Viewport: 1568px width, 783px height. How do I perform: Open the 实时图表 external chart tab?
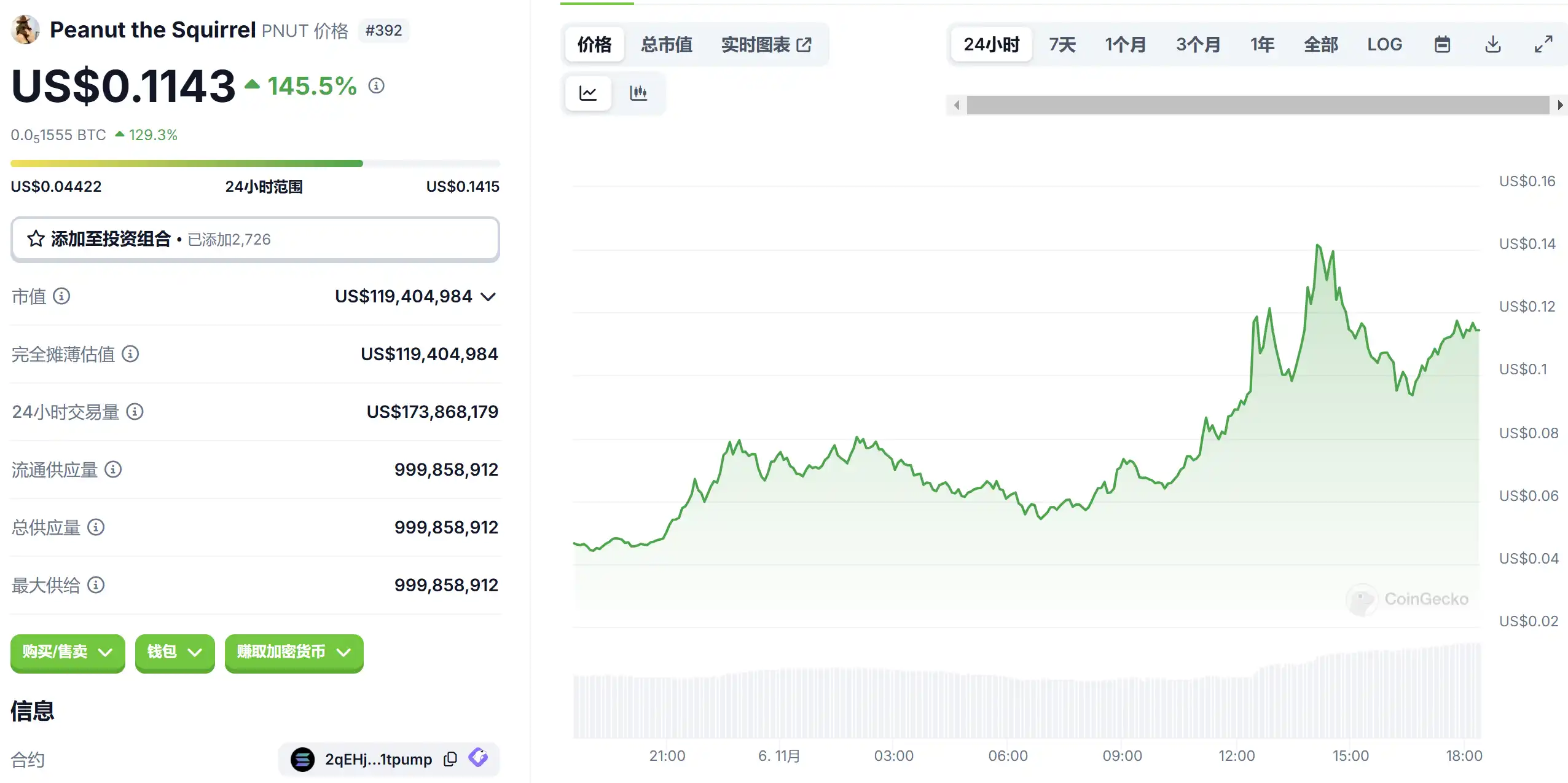point(766,44)
